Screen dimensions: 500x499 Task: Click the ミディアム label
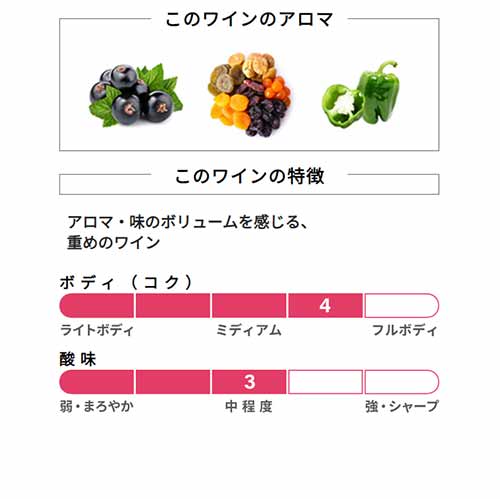tap(249, 330)
